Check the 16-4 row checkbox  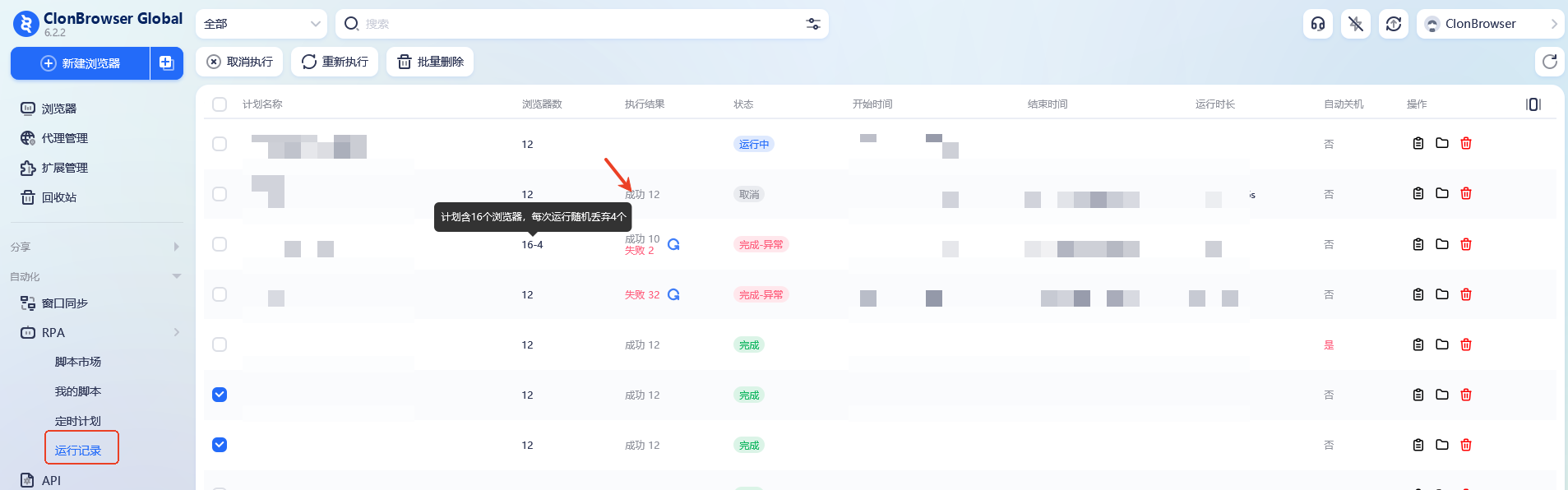[220, 244]
